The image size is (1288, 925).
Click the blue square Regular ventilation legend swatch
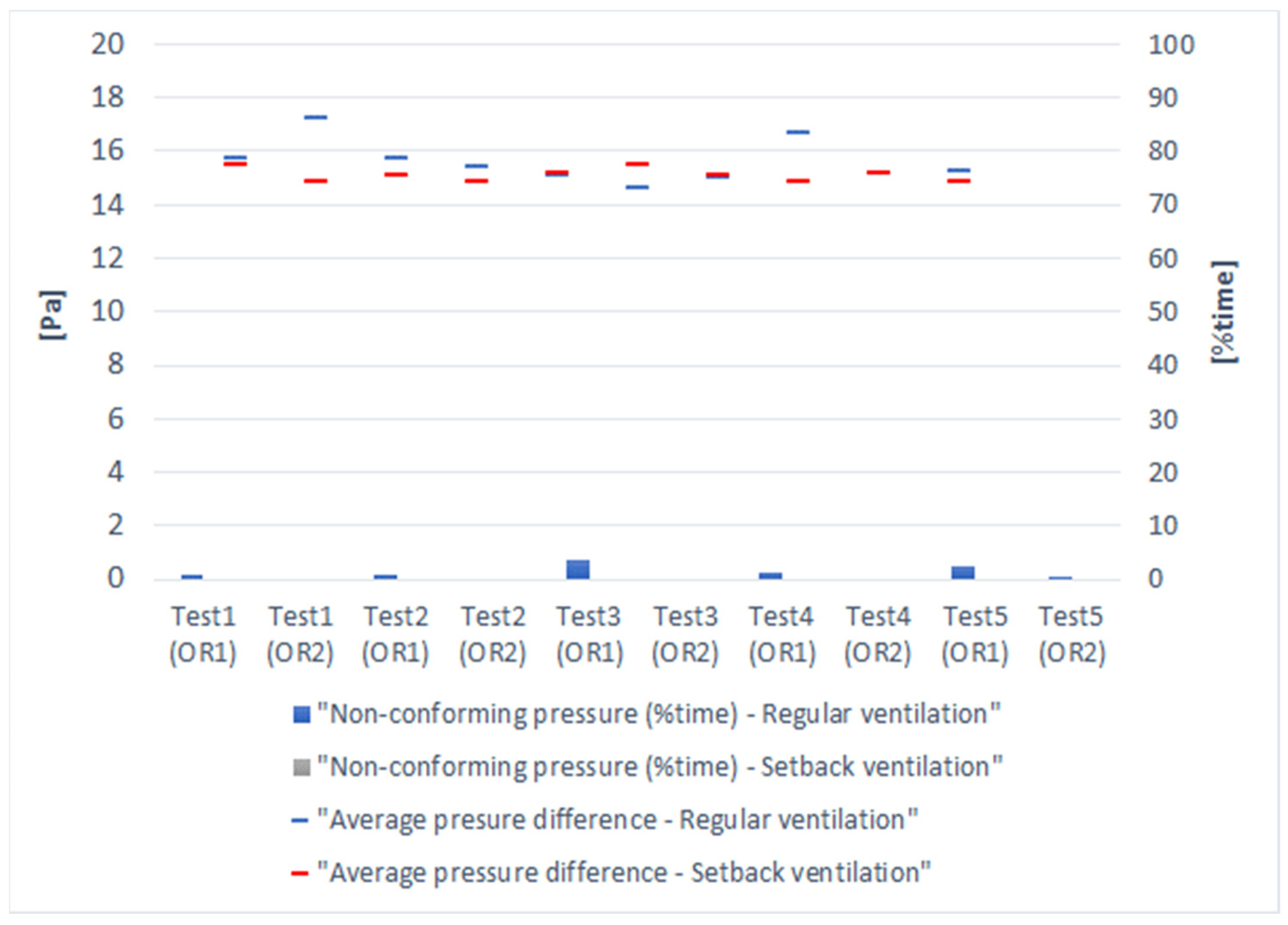302,714
